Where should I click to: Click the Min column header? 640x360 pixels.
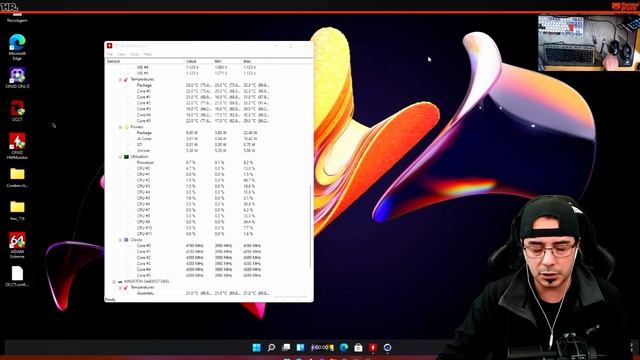[228, 61]
